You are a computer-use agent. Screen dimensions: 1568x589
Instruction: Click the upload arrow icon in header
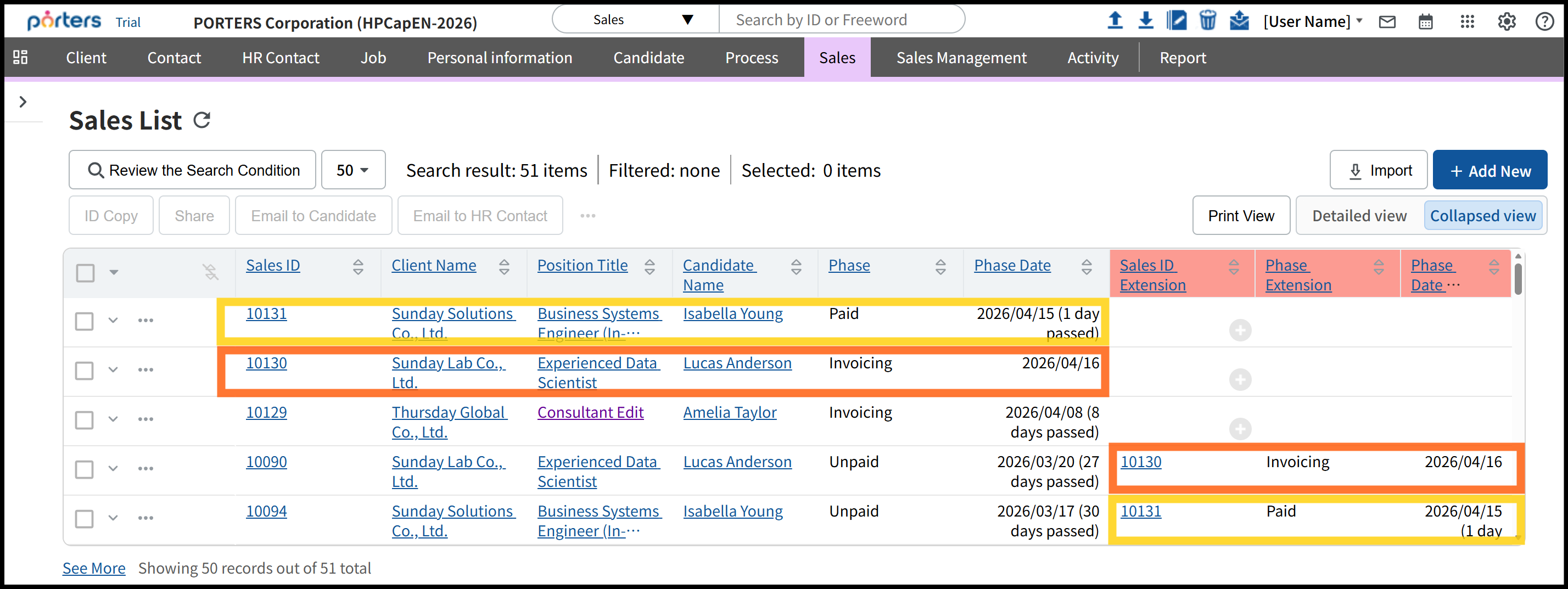[1115, 21]
